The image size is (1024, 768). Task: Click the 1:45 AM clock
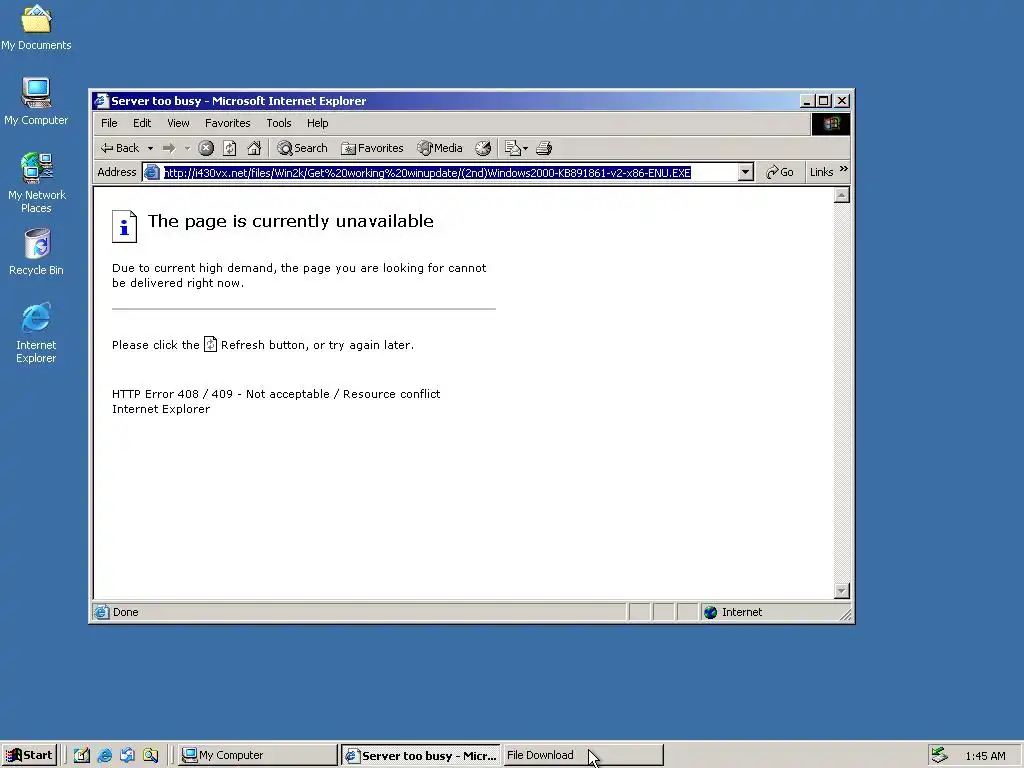985,756
